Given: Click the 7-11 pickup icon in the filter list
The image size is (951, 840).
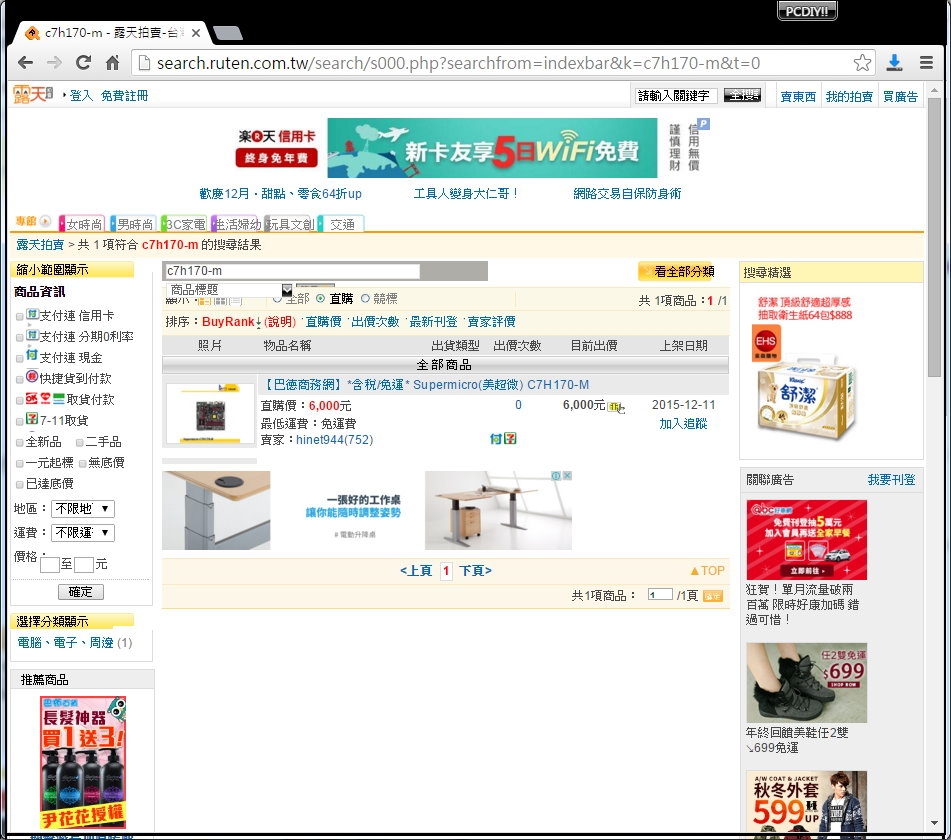Looking at the screenshot, I should pos(32,418).
